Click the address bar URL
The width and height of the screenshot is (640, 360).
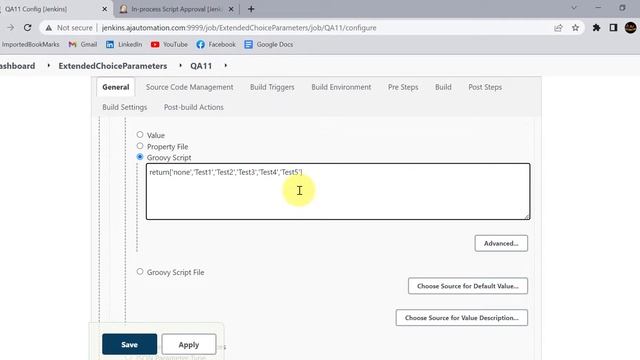click(x=239, y=28)
